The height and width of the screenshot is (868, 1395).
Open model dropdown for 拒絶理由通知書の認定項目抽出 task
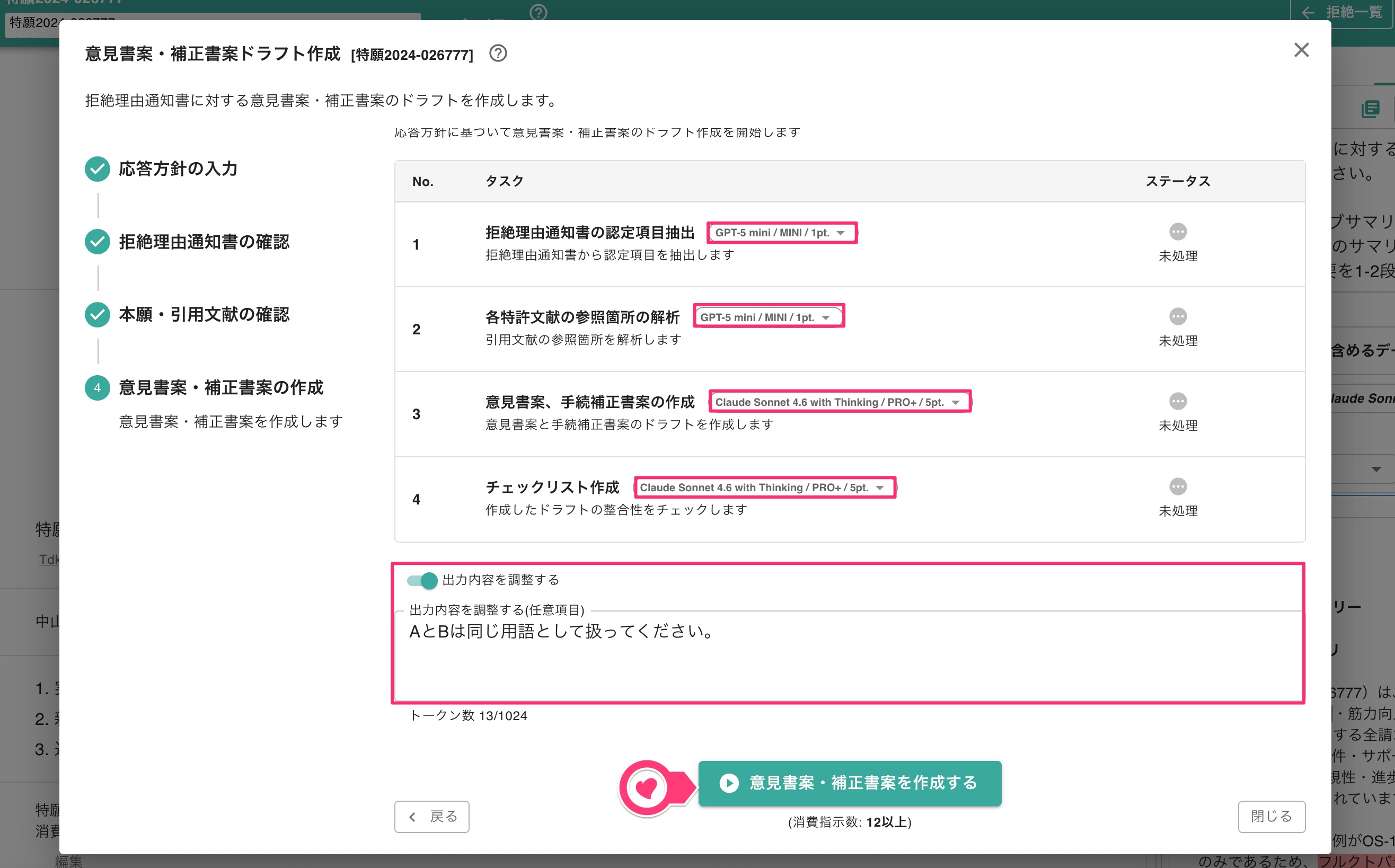pos(781,233)
